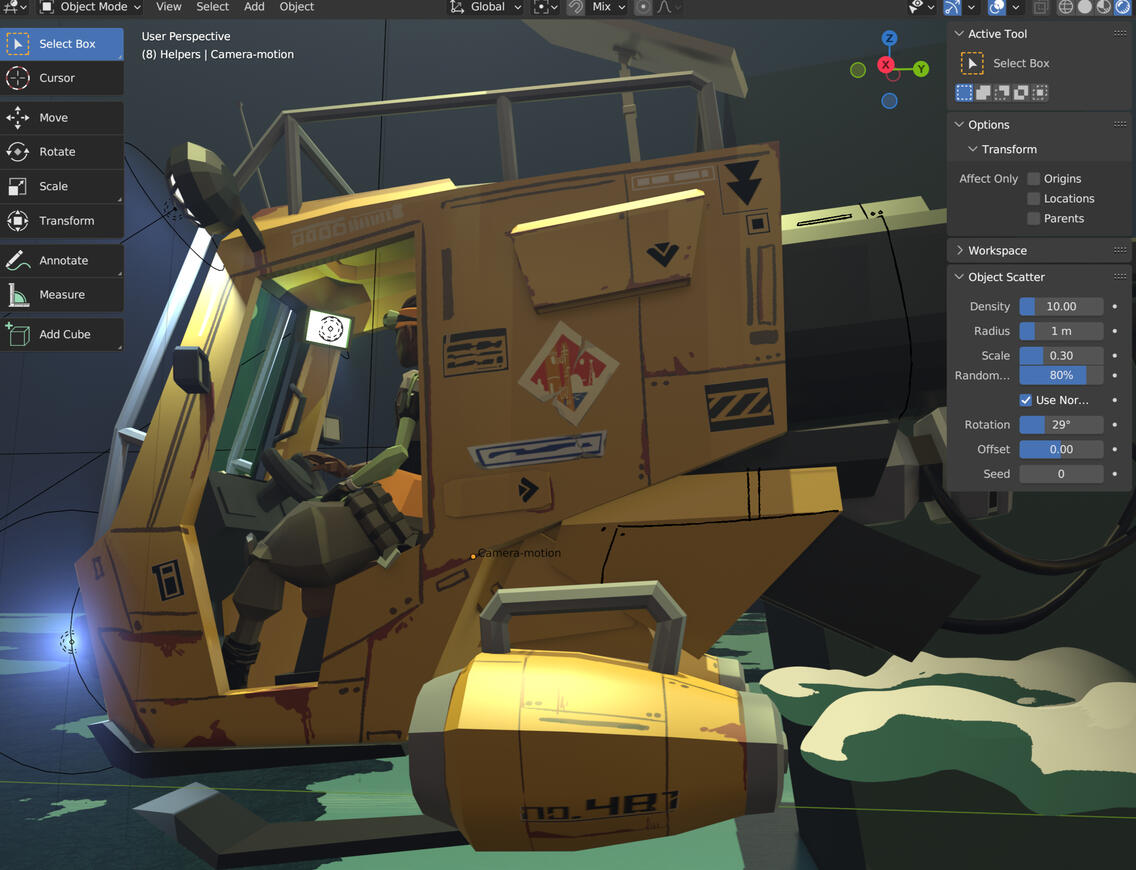Screen dimensions: 1136x870
Task: Select the Annotate tool
Action: (x=62, y=261)
